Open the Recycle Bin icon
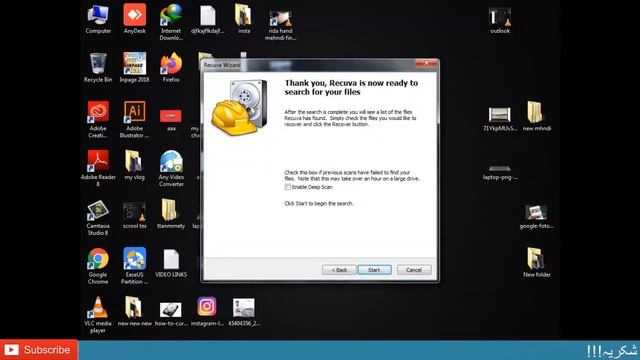Viewport: 640px width, 360px height. pos(98,68)
